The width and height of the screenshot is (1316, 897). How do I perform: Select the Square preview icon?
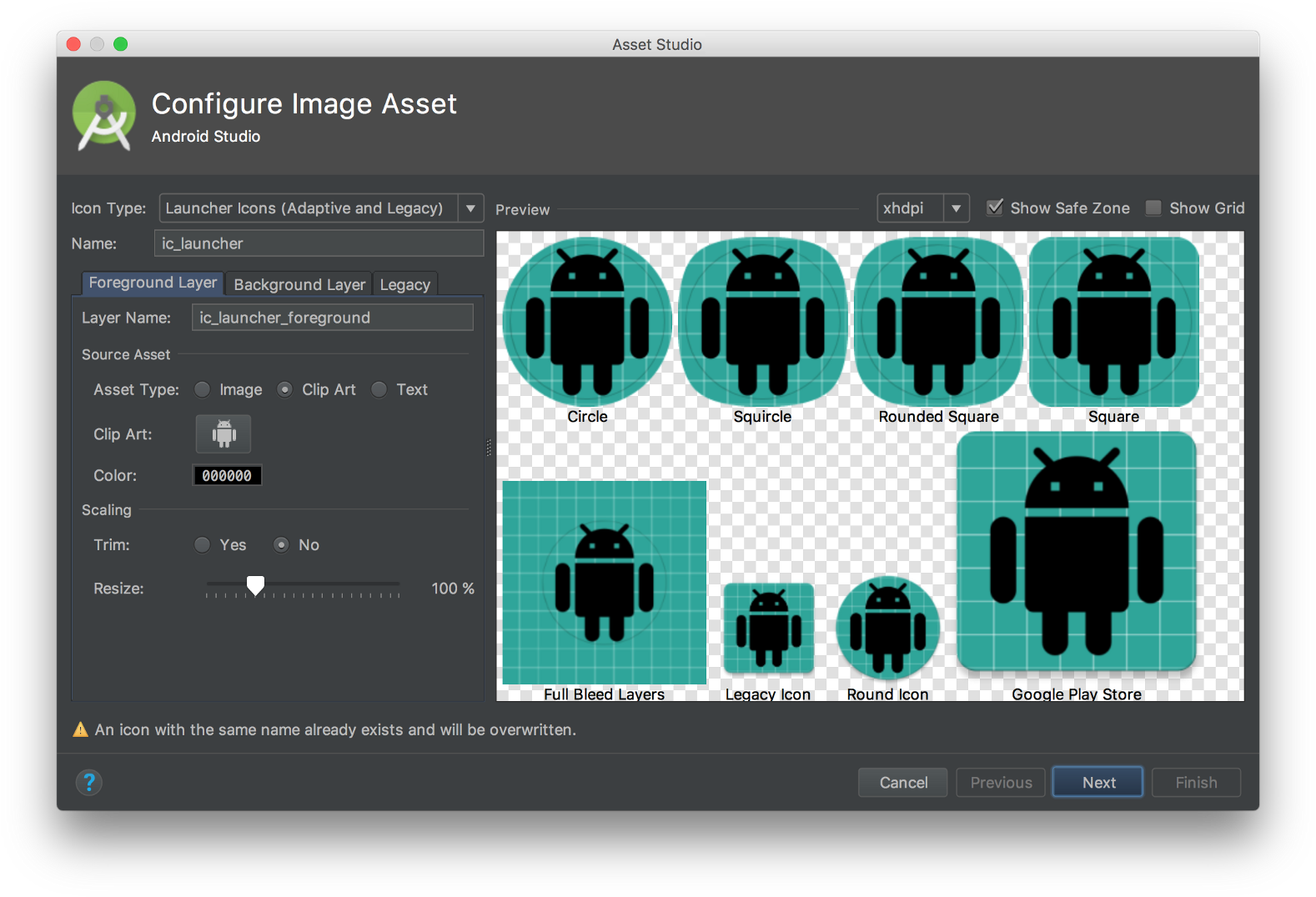coord(1114,322)
